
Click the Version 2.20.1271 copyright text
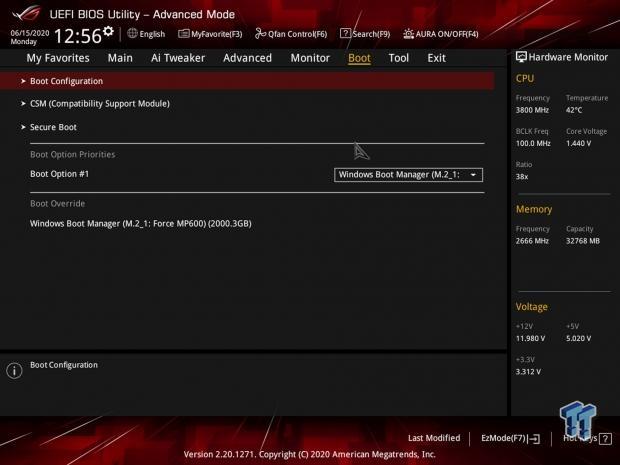pos(310,454)
